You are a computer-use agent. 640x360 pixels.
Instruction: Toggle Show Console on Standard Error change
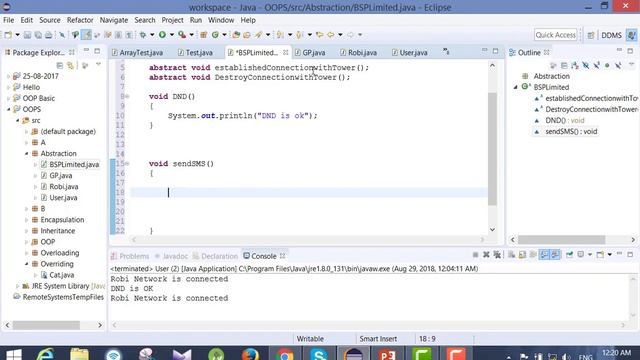click(x=555, y=255)
